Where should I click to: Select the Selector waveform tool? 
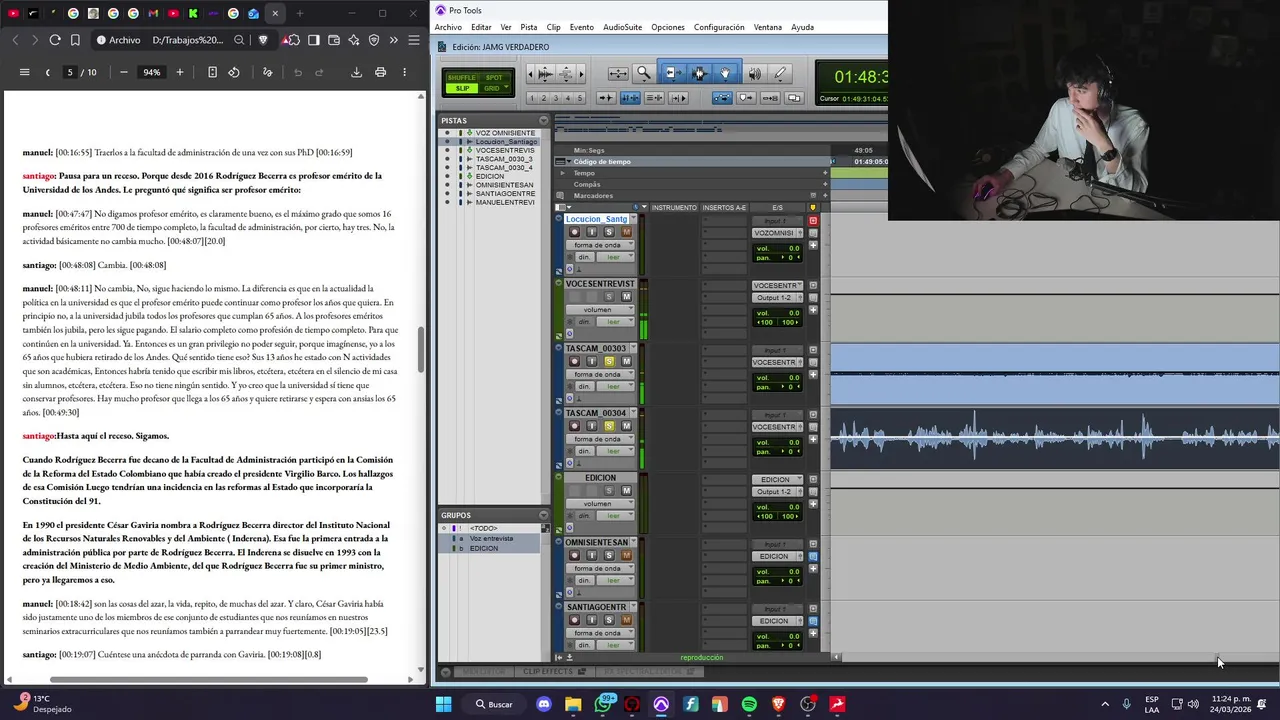[699, 73]
